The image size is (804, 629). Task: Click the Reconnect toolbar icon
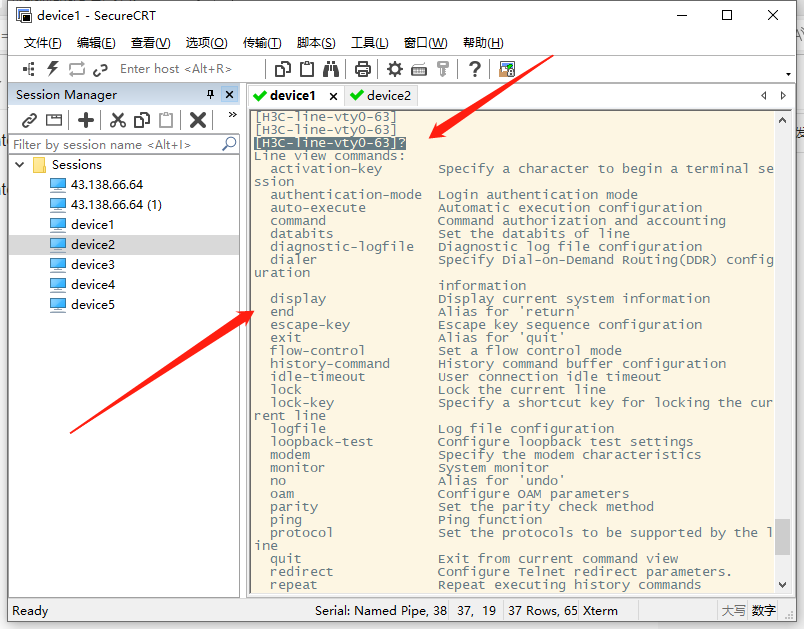click(x=77, y=69)
